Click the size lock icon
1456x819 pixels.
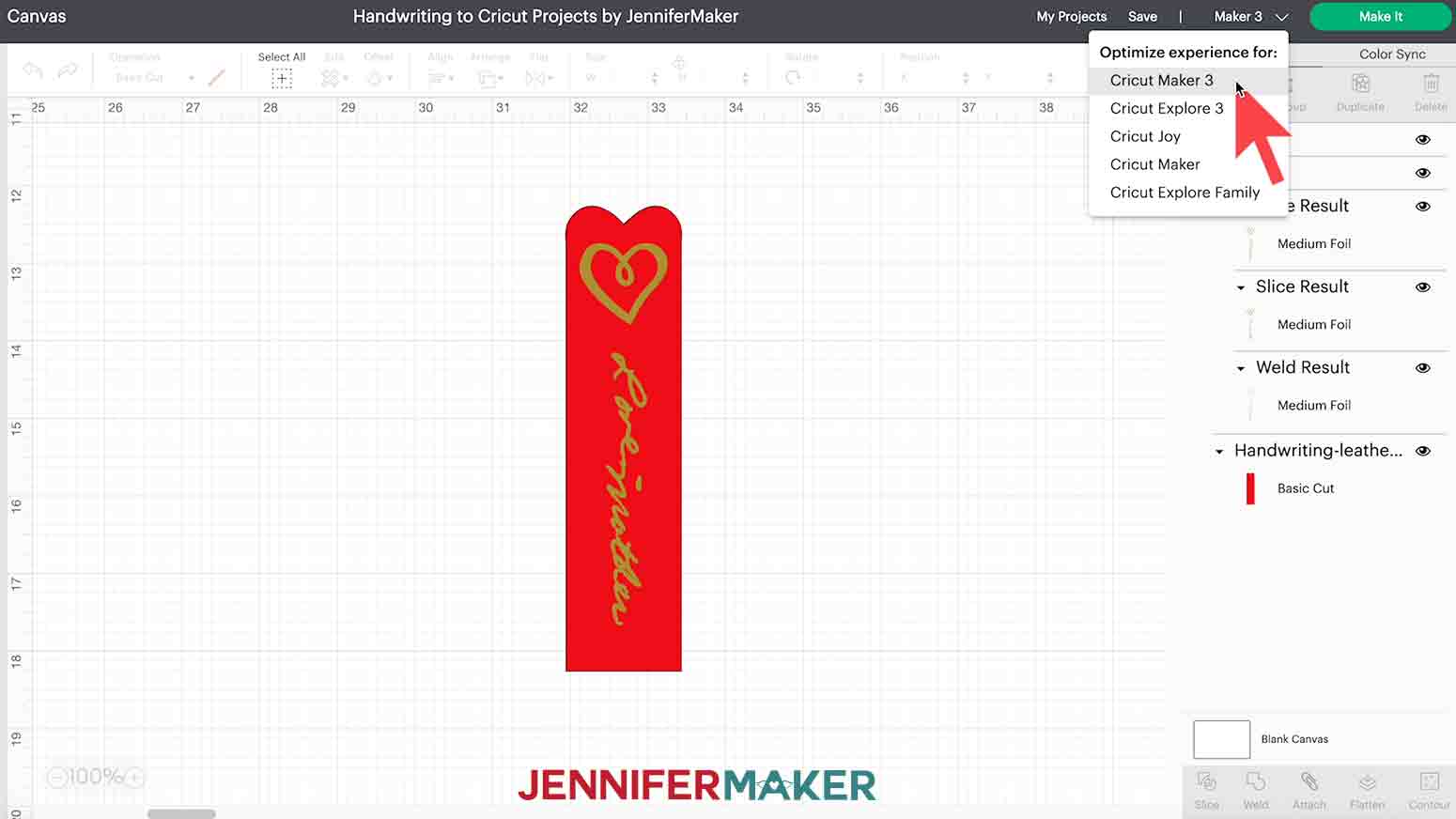click(x=679, y=64)
